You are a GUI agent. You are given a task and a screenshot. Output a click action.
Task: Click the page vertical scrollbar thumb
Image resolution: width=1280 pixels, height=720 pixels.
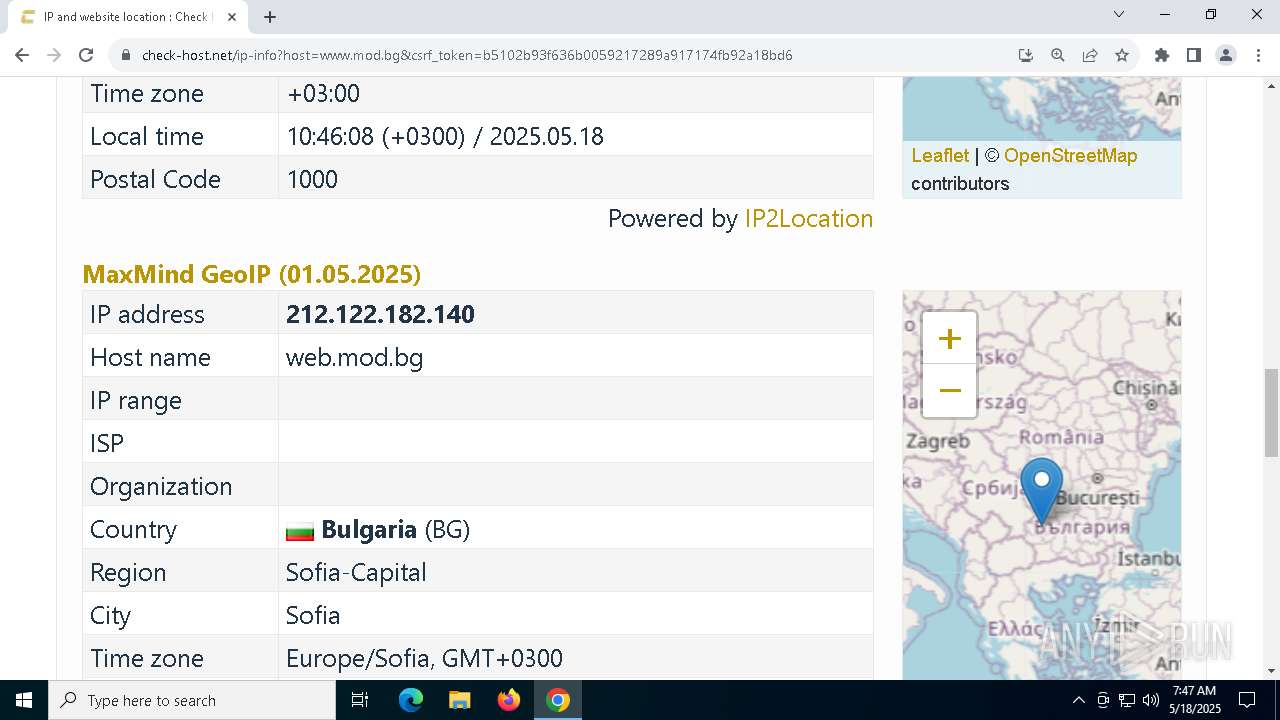click(x=1271, y=412)
